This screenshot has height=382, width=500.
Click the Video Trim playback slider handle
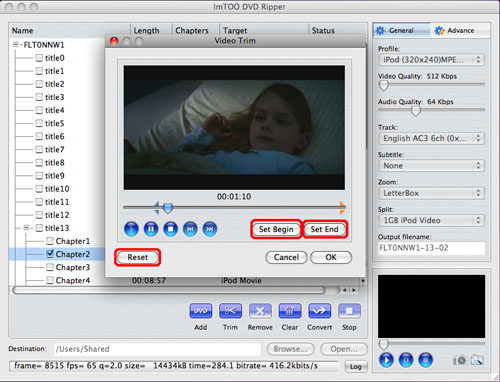click(168, 208)
